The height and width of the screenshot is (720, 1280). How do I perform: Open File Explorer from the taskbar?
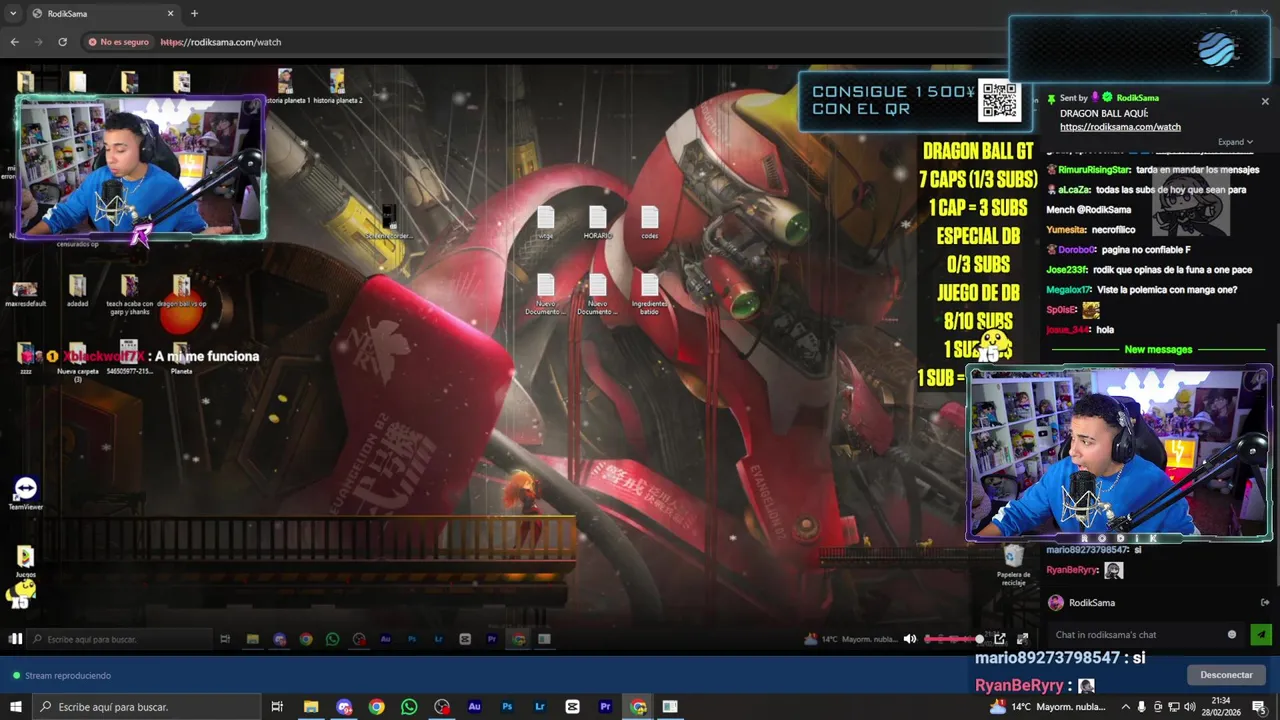[311, 707]
